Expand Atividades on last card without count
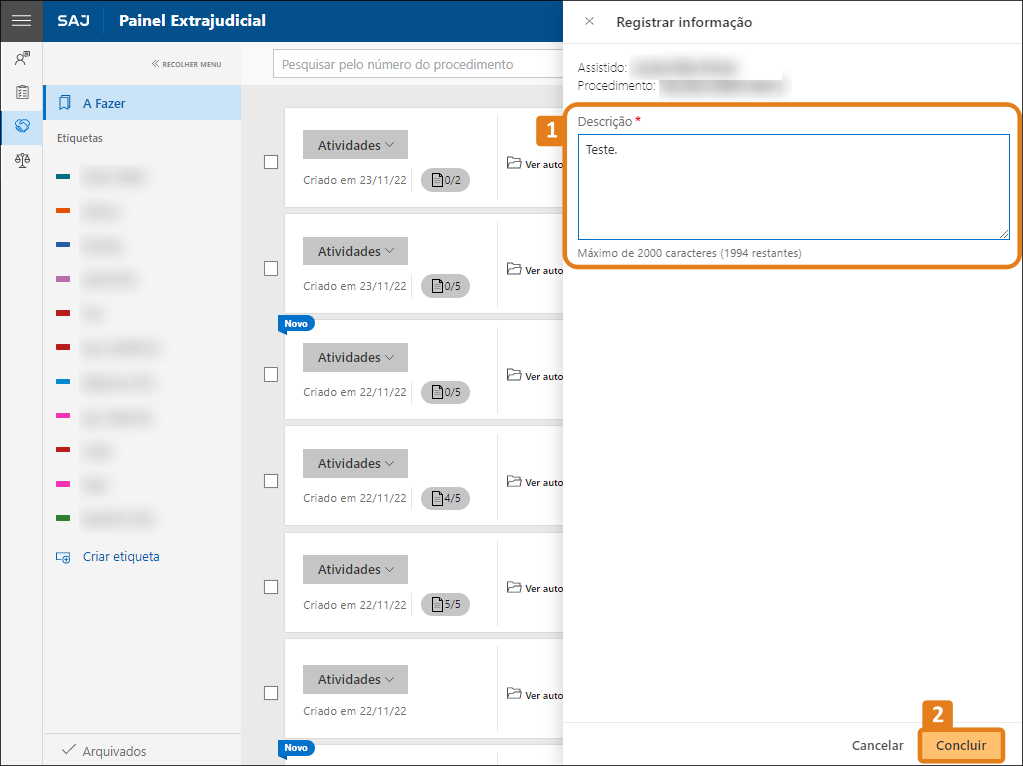The height and width of the screenshot is (766, 1023). [355, 679]
